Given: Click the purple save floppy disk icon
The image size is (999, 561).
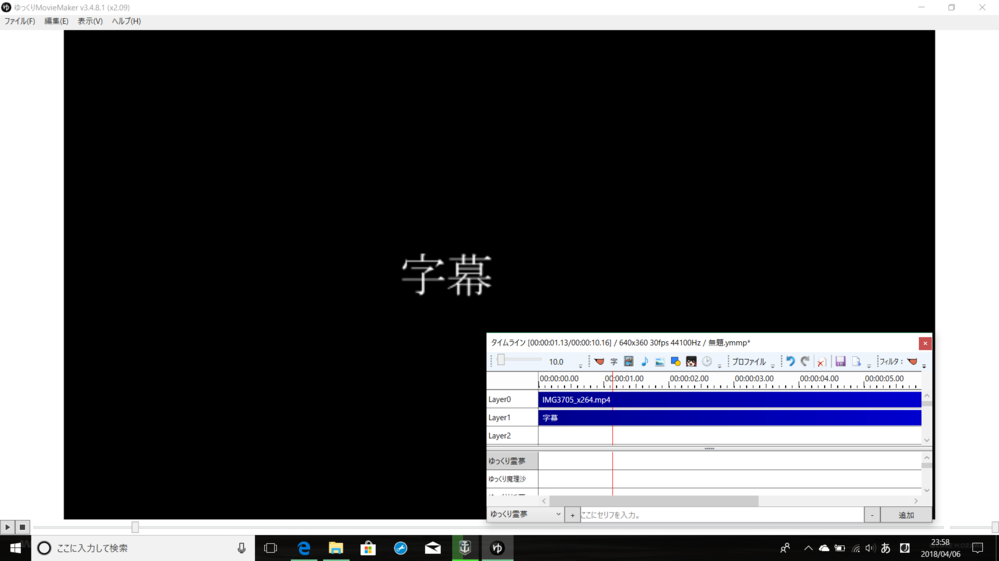Looking at the screenshot, I should (x=840, y=362).
